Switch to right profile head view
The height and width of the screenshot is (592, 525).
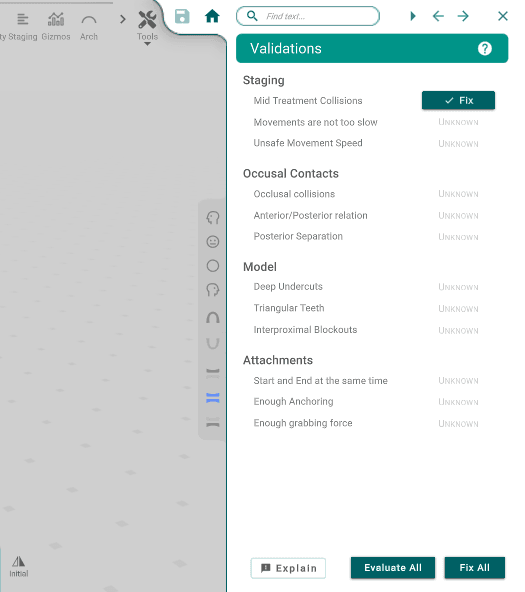213,290
